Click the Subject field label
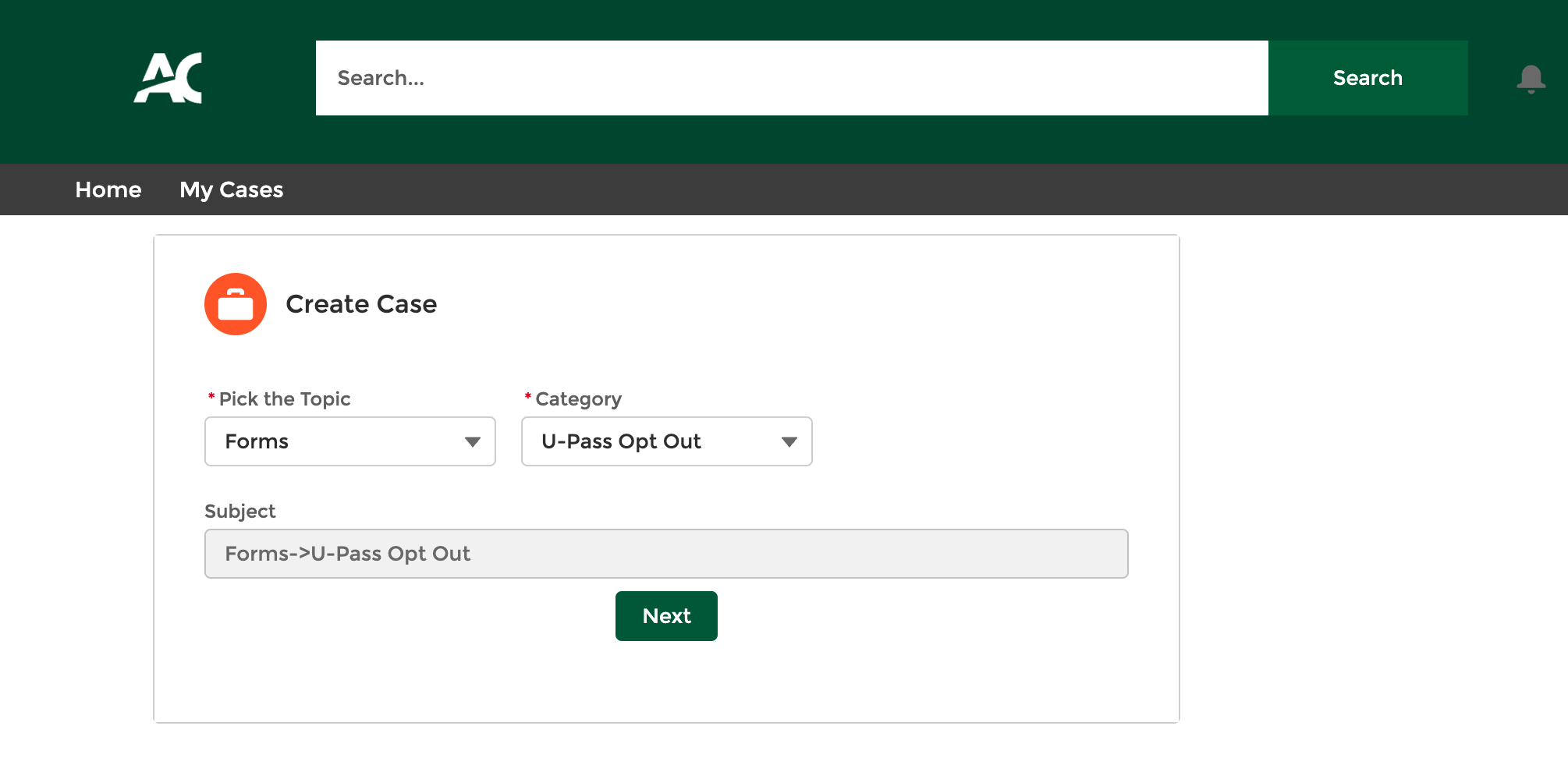 point(240,512)
